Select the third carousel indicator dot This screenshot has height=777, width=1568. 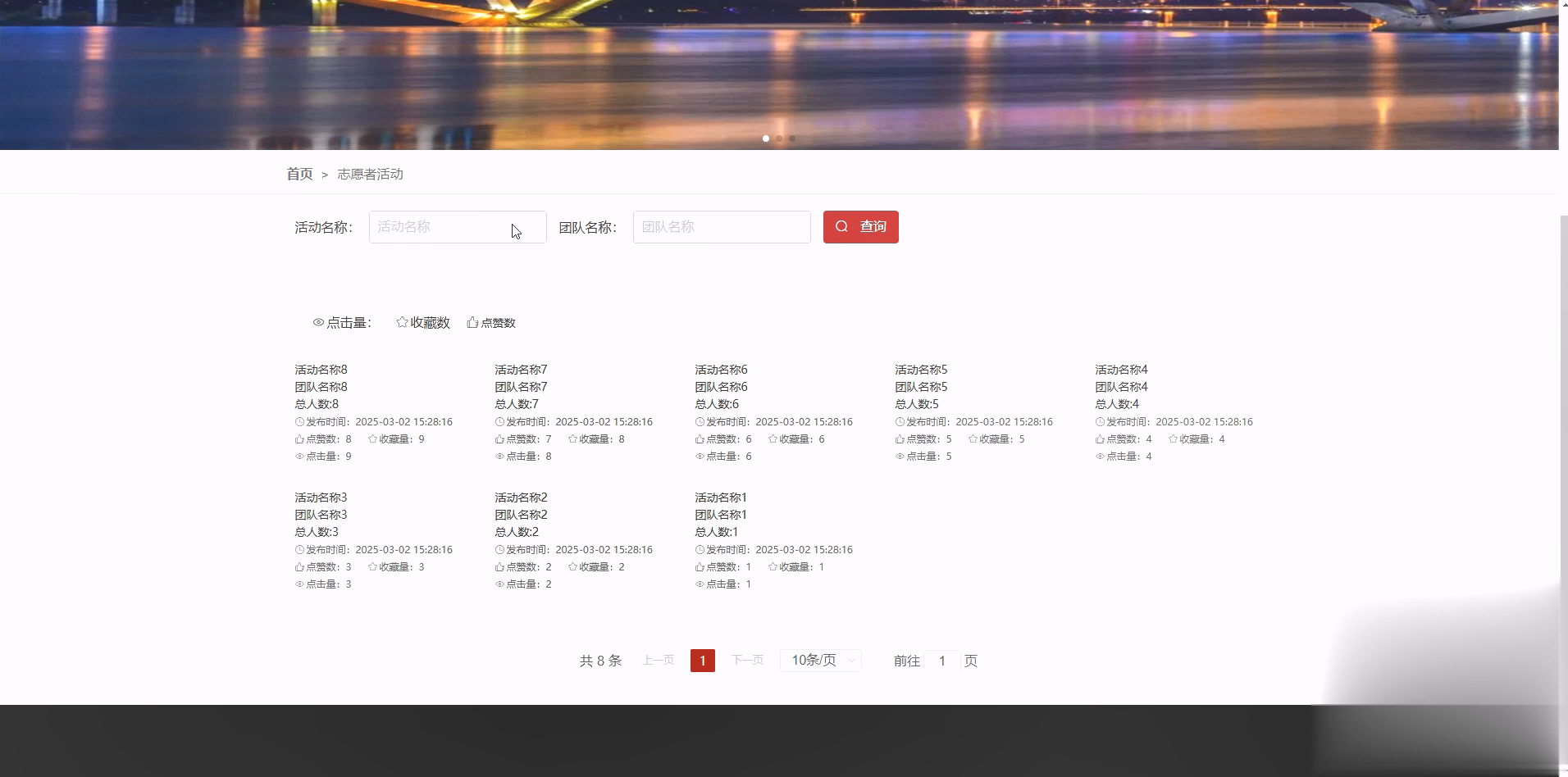point(792,139)
